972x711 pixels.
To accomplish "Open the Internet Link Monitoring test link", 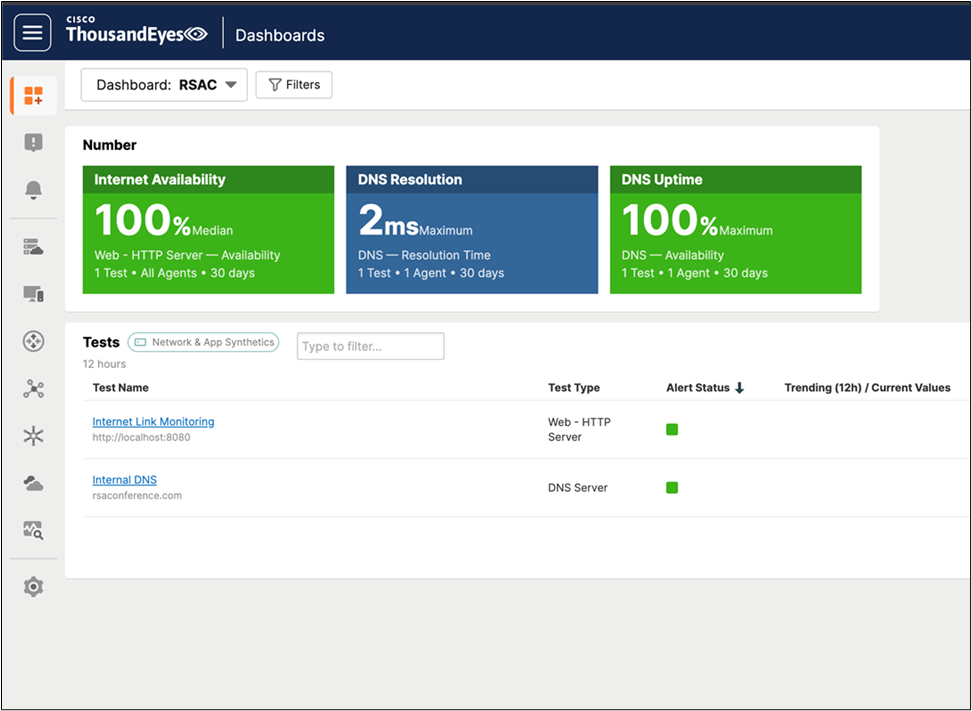I will (153, 422).
